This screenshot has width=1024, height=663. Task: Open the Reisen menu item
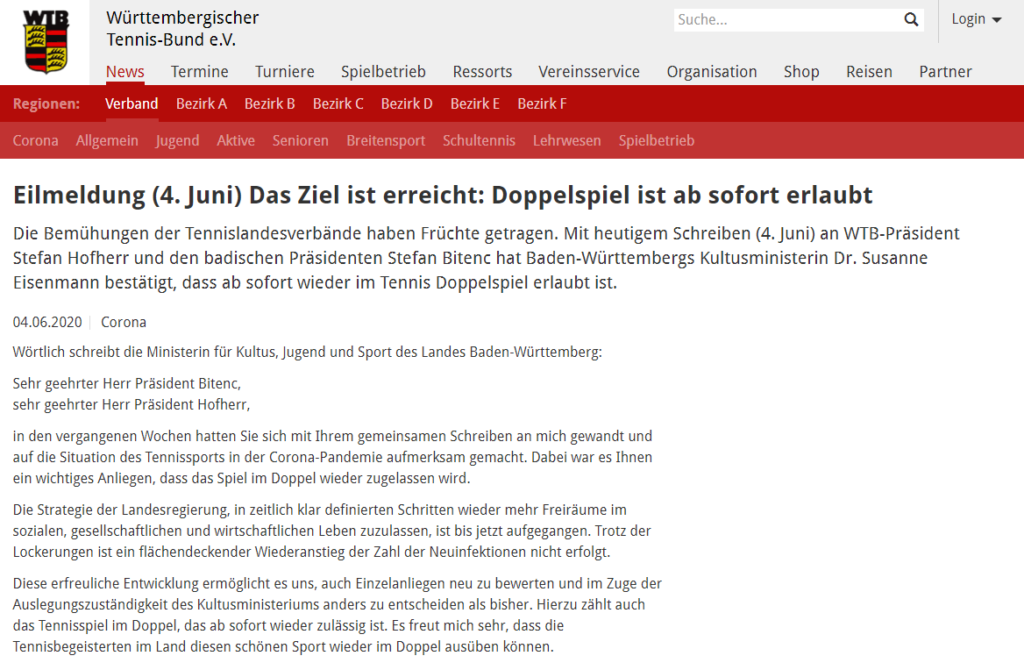tap(869, 71)
